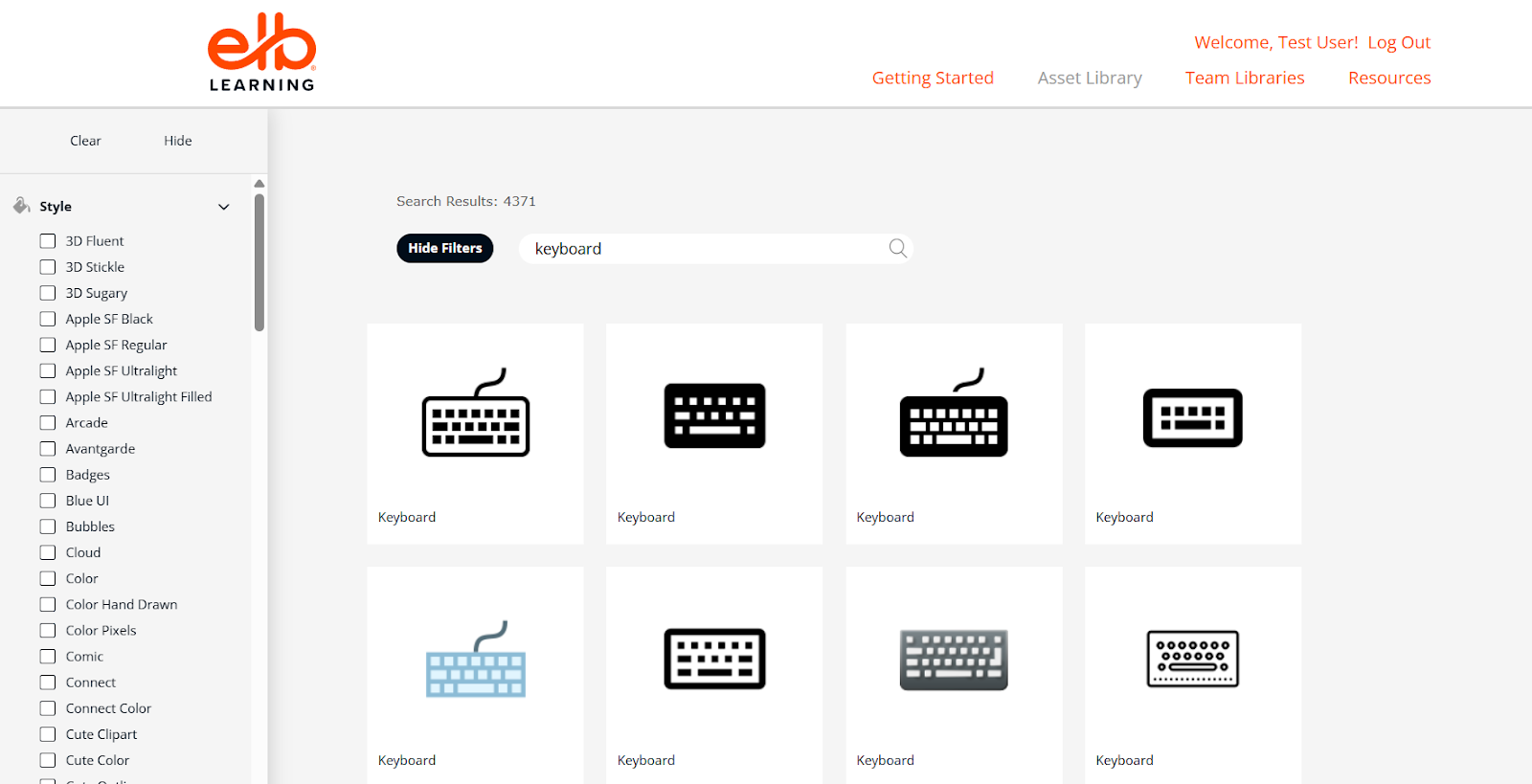Image resolution: width=1532 pixels, height=784 pixels.
Task: Go to Team Libraries menu
Action: 1245,78
